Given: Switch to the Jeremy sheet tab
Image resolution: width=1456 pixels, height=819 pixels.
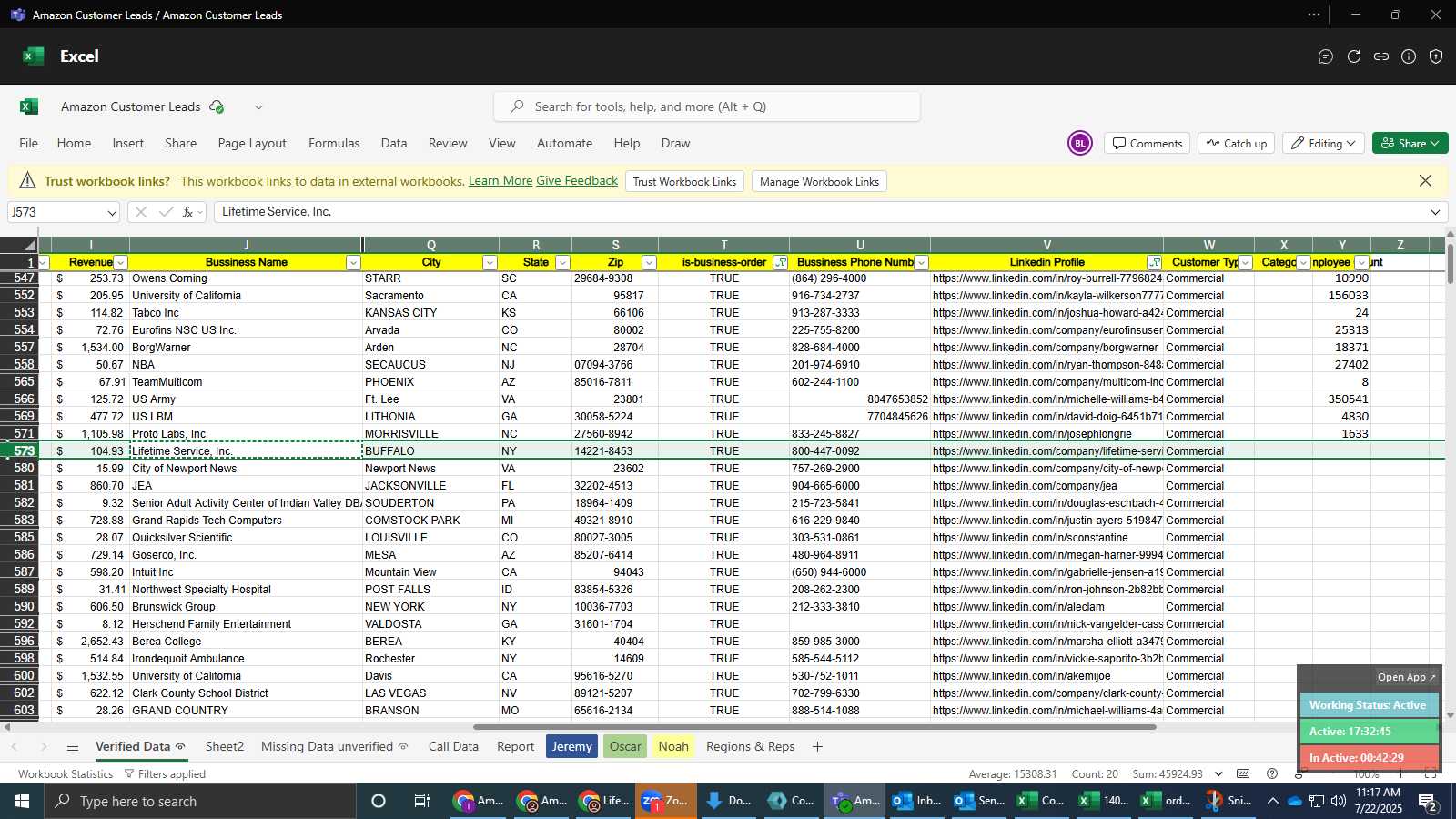Looking at the screenshot, I should pos(571,746).
